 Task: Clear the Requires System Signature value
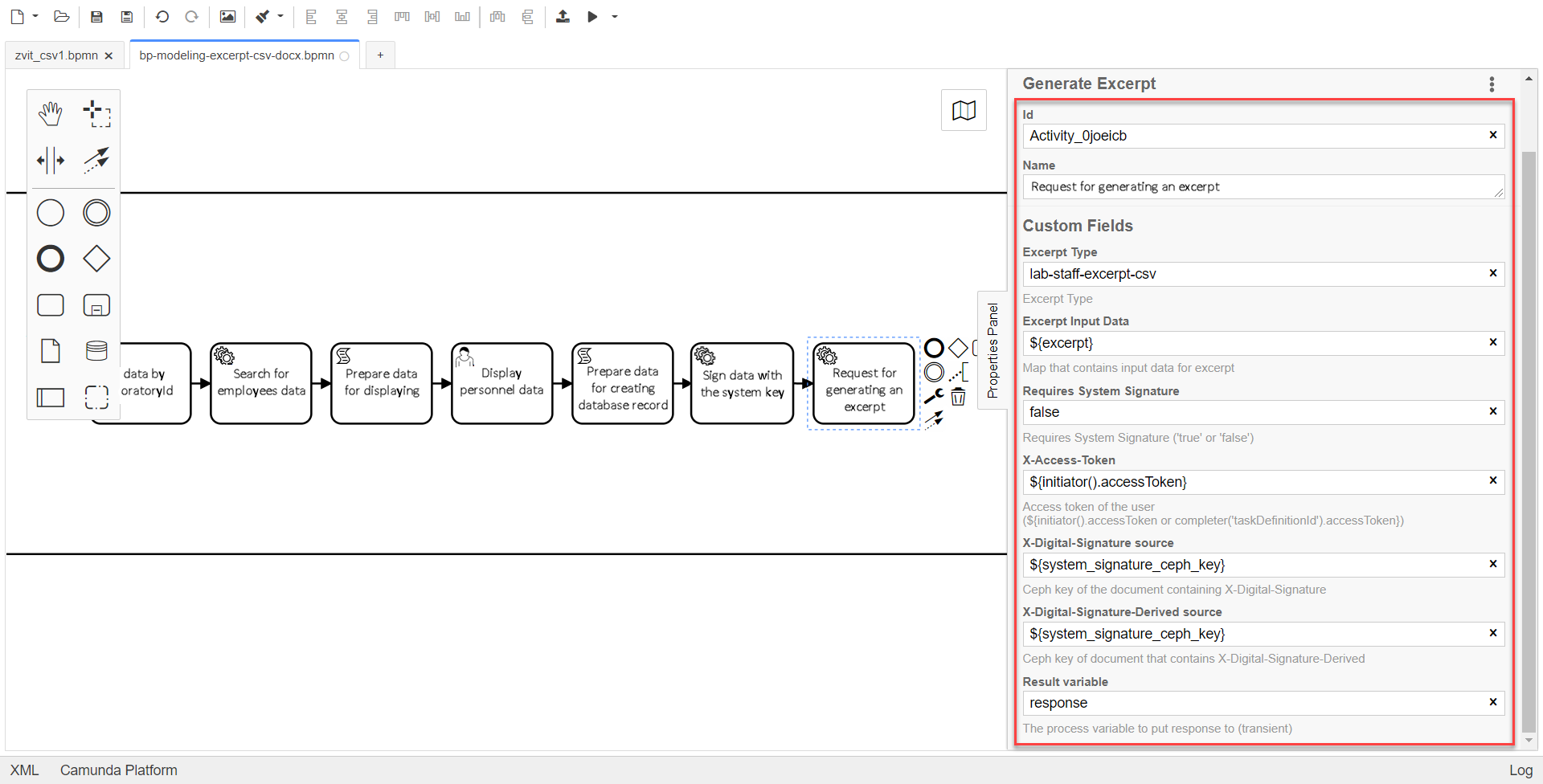tap(1493, 411)
